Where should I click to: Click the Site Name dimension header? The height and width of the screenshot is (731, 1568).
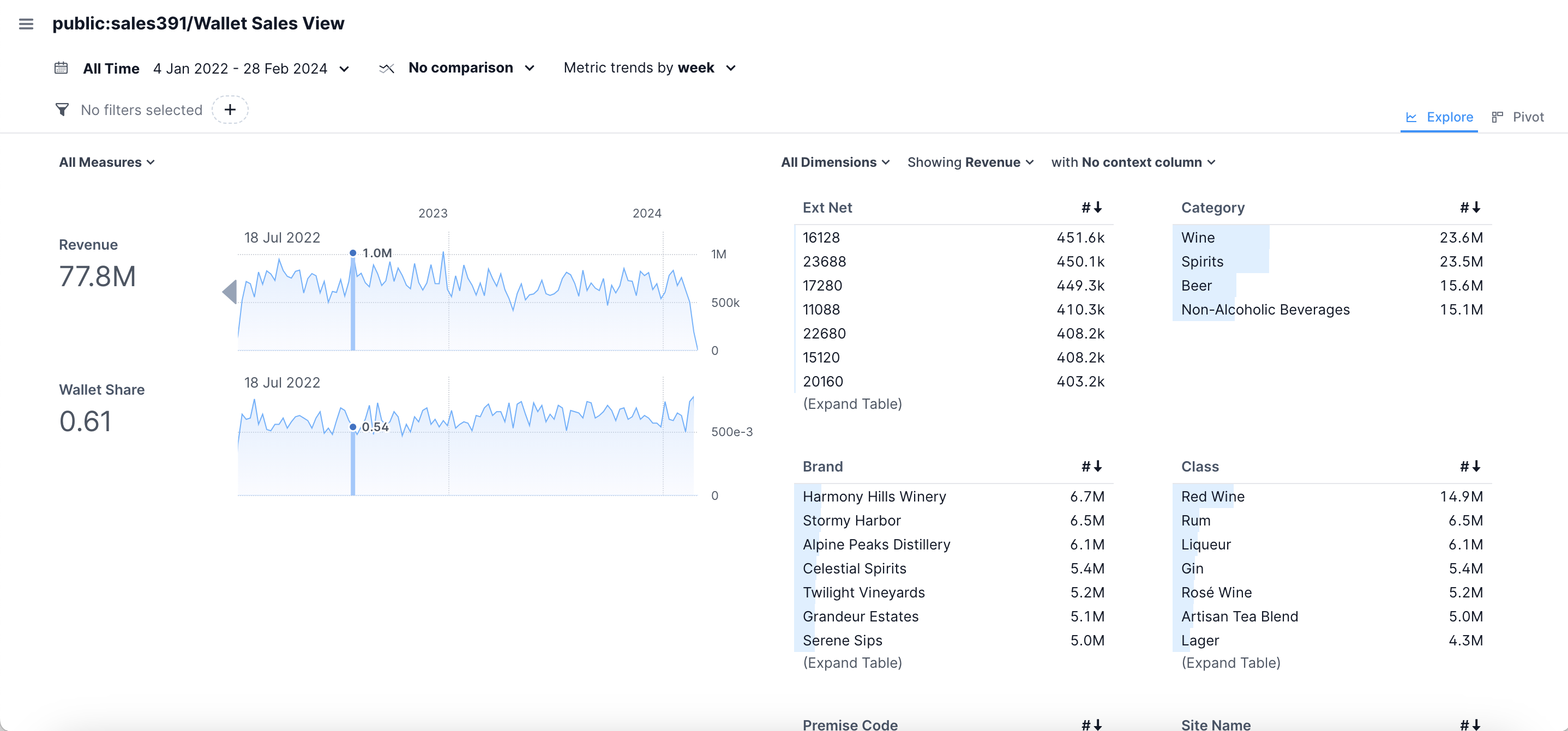click(1216, 724)
